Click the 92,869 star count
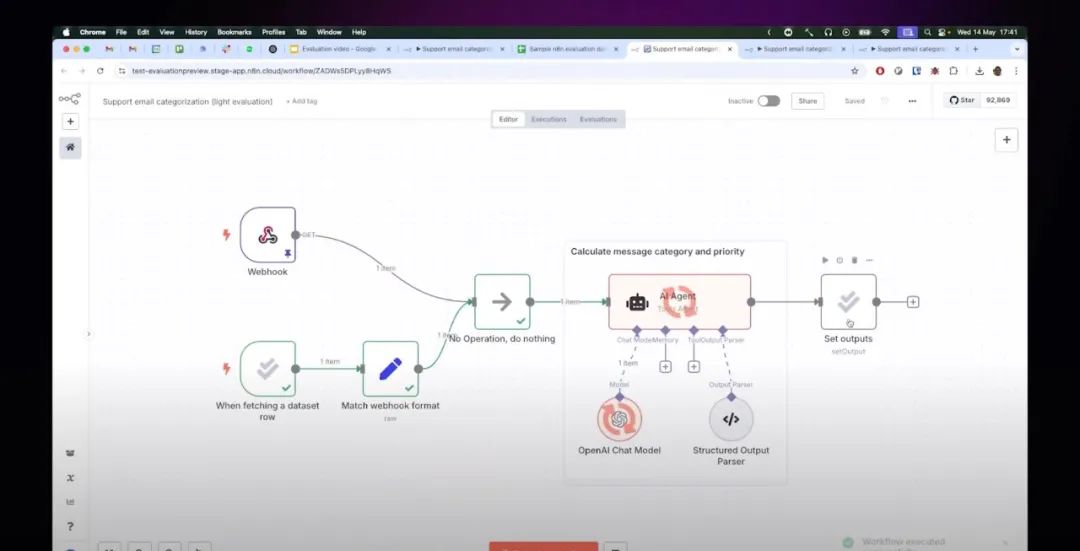The image size is (1080, 551). click(x=998, y=101)
